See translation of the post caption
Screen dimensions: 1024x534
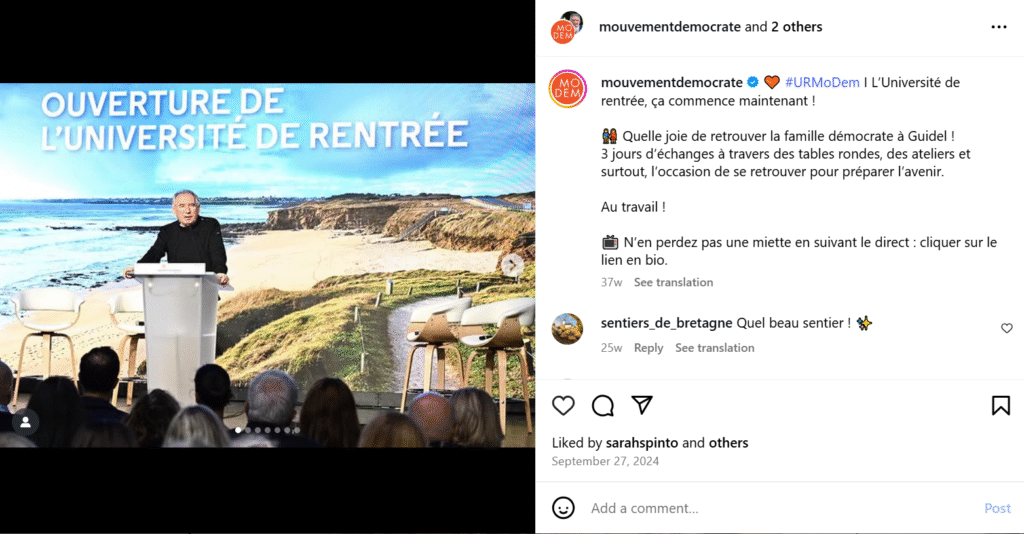coord(673,282)
